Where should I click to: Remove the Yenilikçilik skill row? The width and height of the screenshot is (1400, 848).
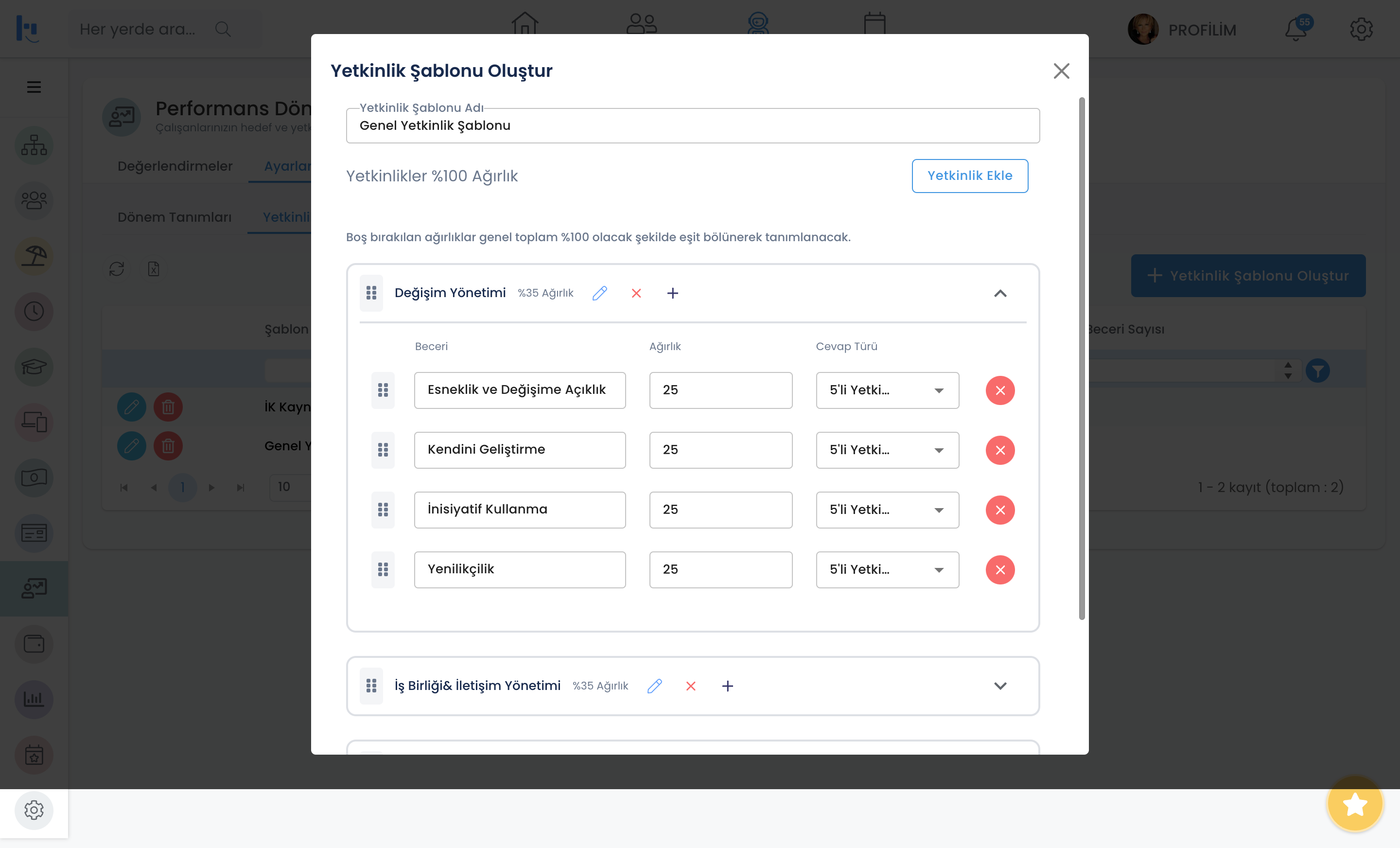[999, 569]
